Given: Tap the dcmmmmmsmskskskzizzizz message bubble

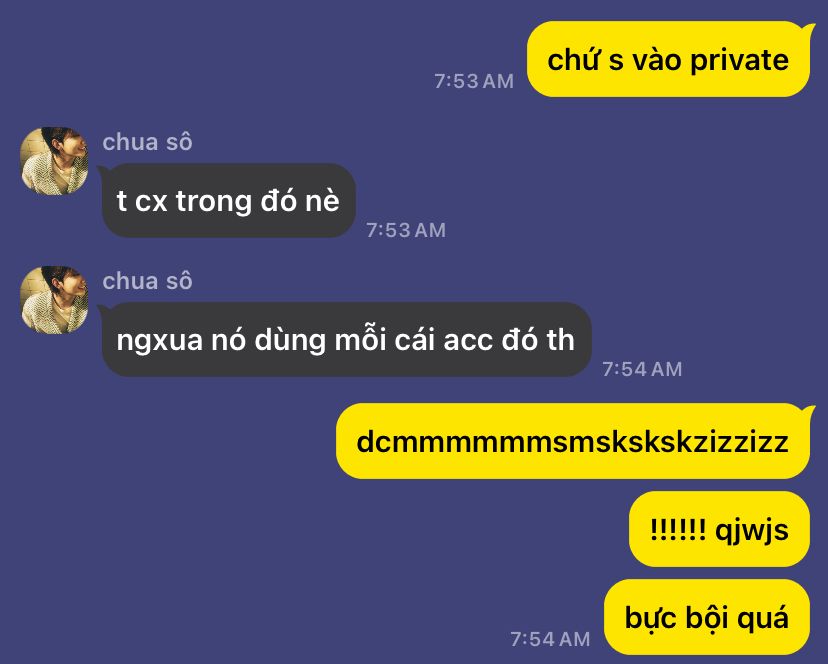Looking at the screenshot, I should pyautogui.click(x=573, y=441).
